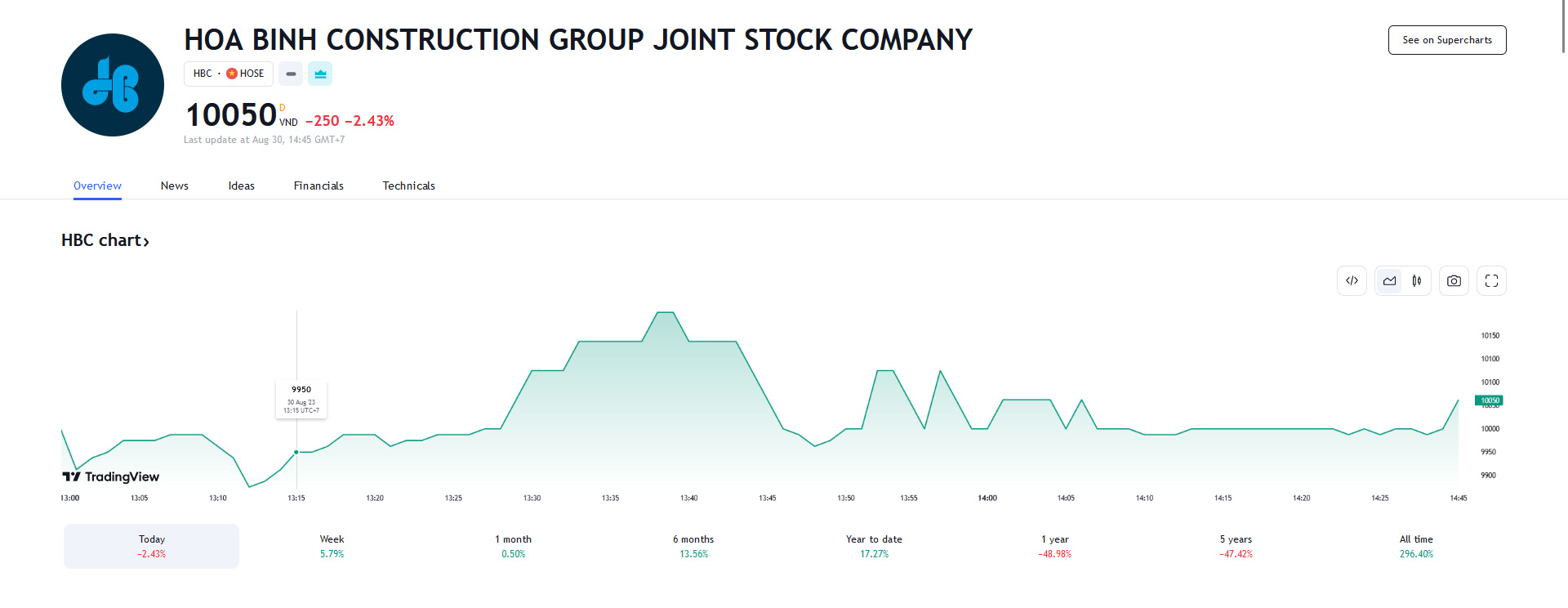The image size is (1568, 608).
Task: Open the HBC chart link
Action: (x=105, y=240)
